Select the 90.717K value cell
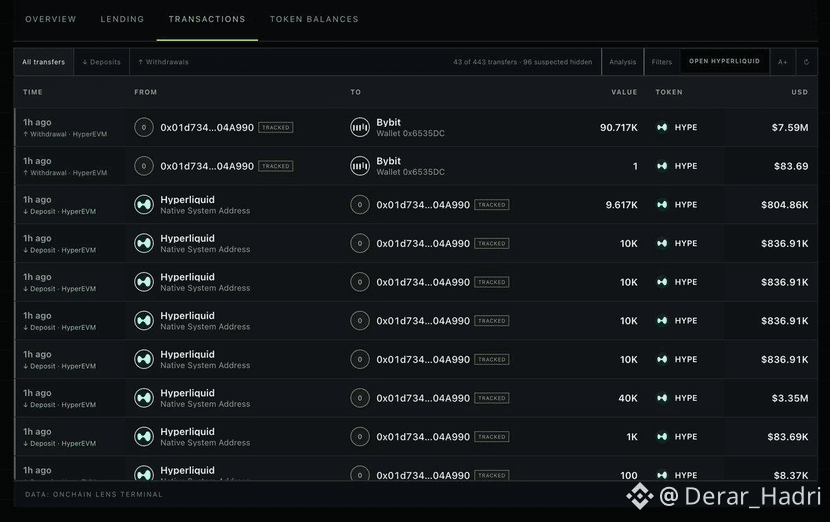 pos(619,128)
